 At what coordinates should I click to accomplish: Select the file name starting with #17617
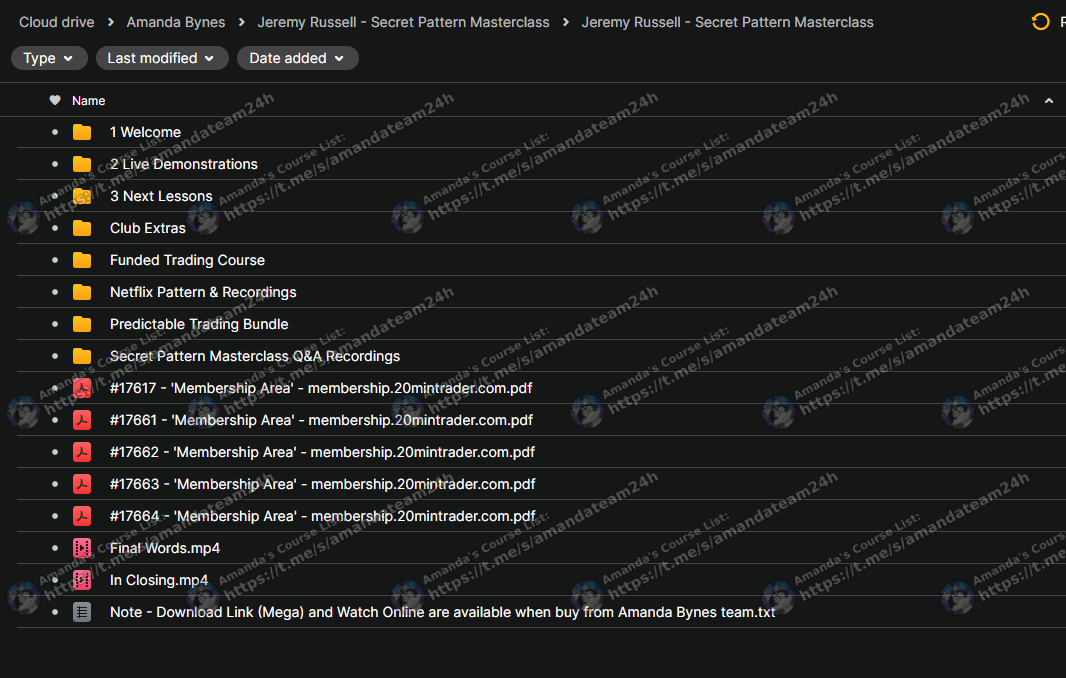[x=321, y=388]
